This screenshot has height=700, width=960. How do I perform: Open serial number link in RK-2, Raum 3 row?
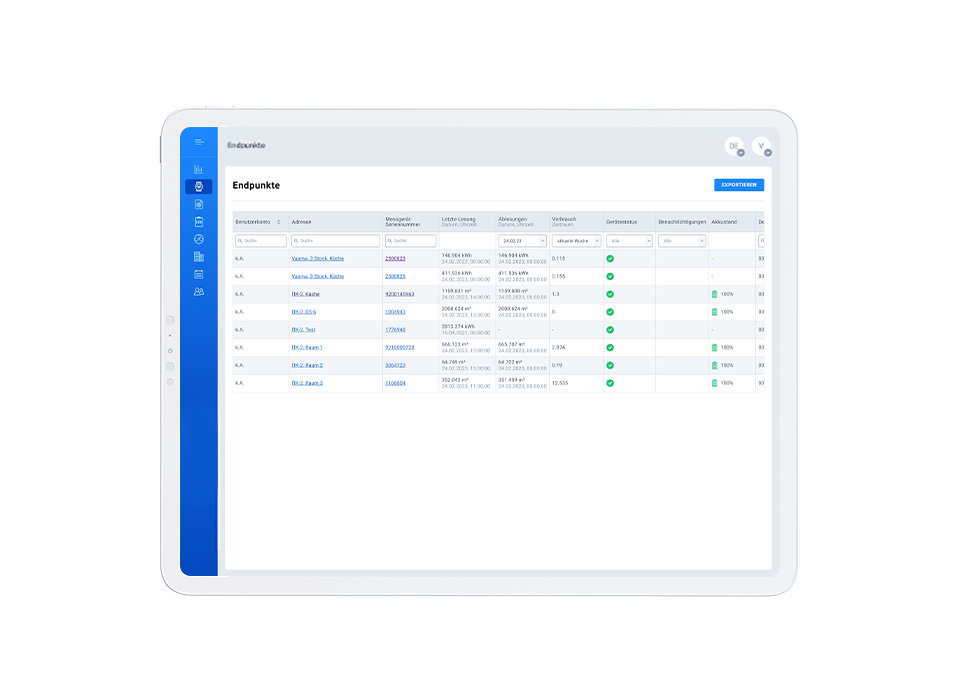click(x=396, y=383)
